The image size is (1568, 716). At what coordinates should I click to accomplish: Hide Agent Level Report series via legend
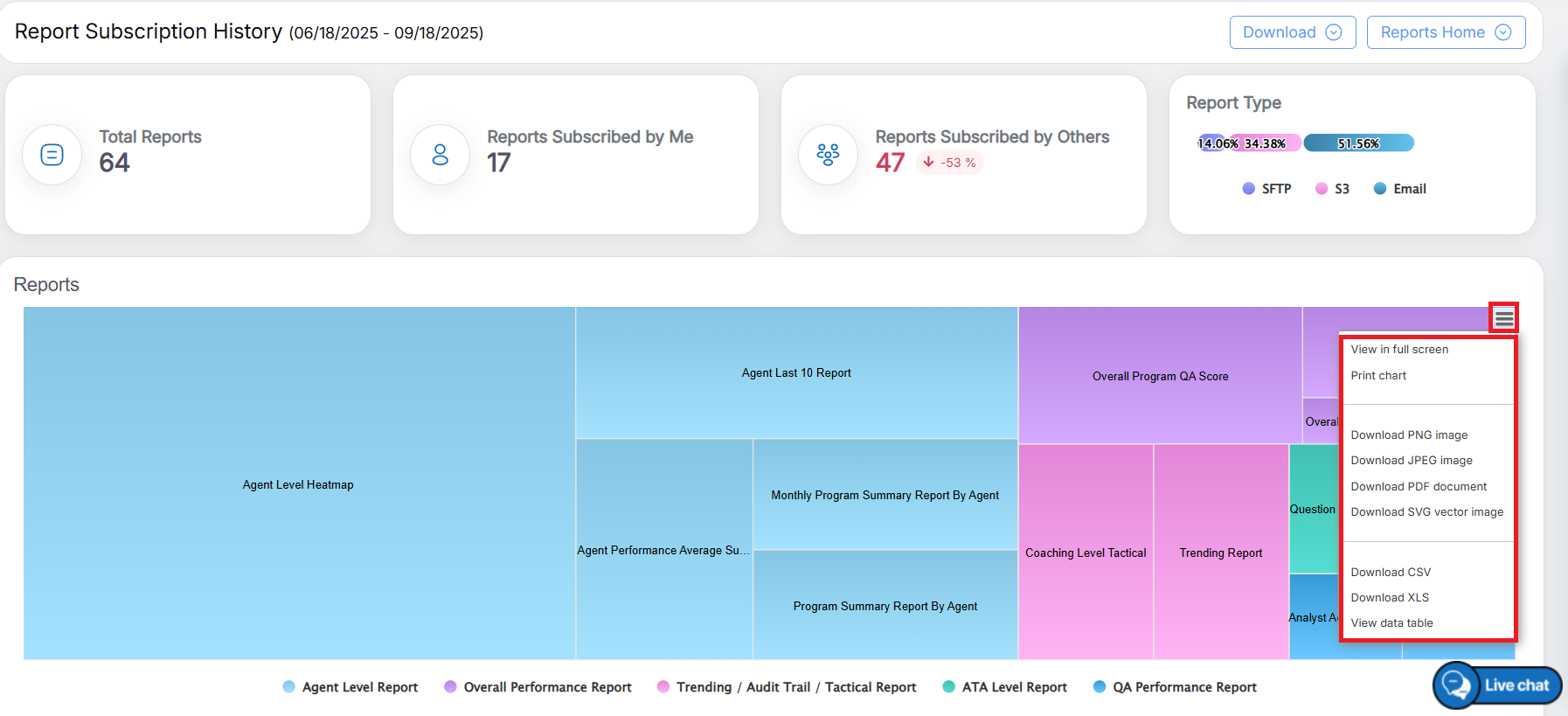(x=350, y=687)
